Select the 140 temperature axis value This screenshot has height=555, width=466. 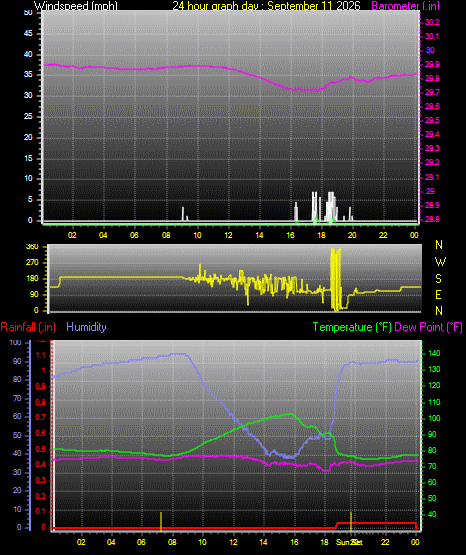(x=434, y=353)
